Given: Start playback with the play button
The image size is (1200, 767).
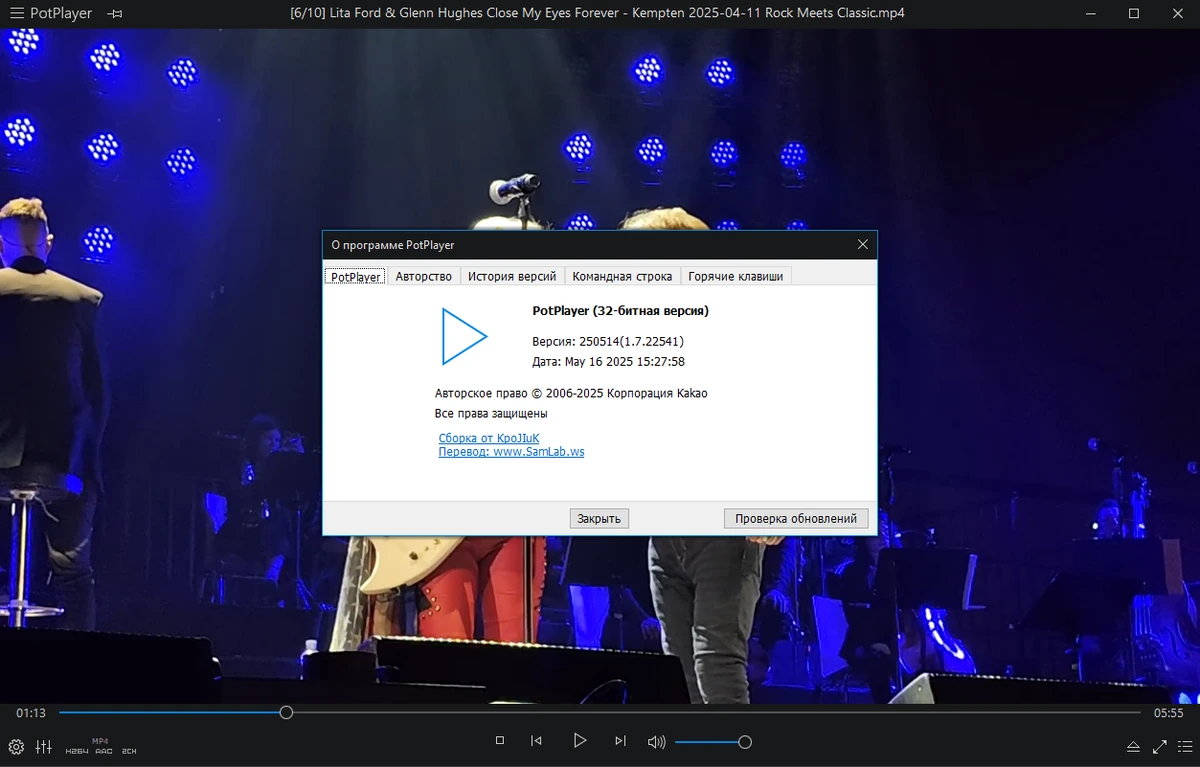Looking at the screenshot, I should click(579, 741).
